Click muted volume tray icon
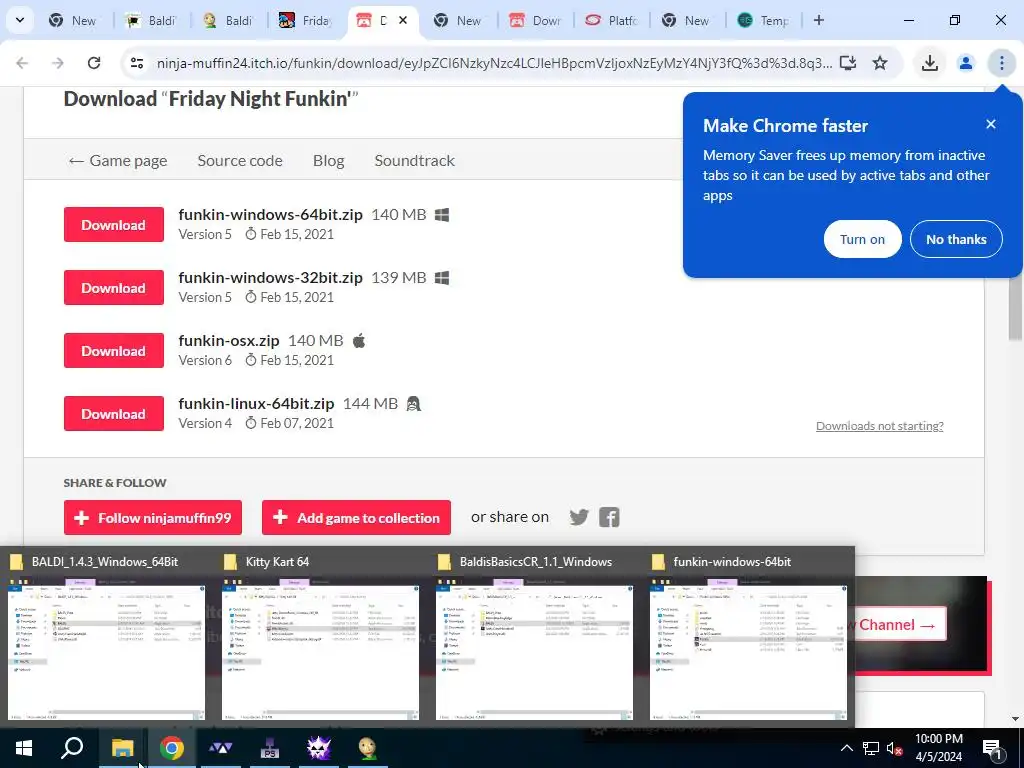1024x768 pixels. pyautogui.click(x=895, y=748)
